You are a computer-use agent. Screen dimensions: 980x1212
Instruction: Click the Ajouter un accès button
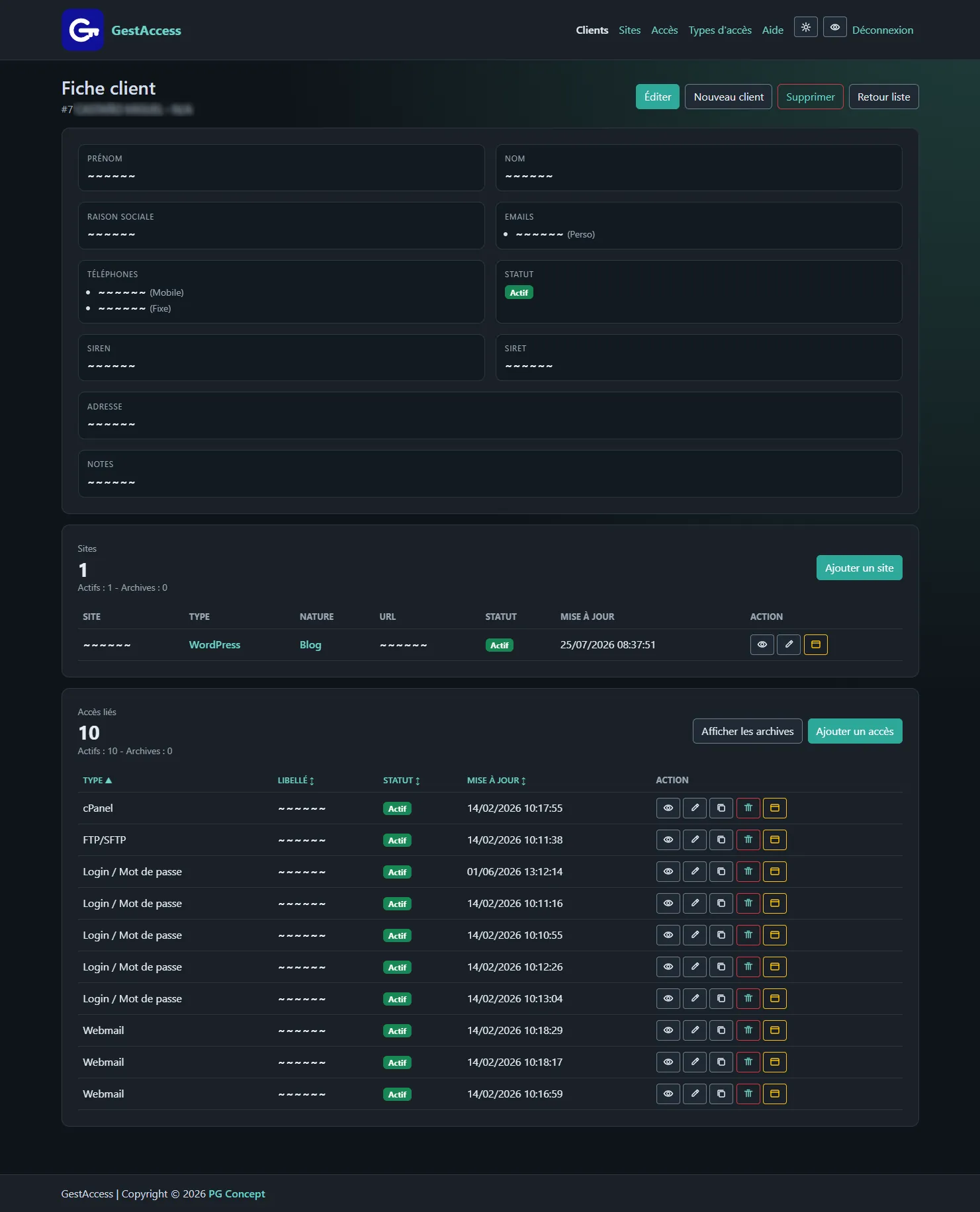[854, 731]
